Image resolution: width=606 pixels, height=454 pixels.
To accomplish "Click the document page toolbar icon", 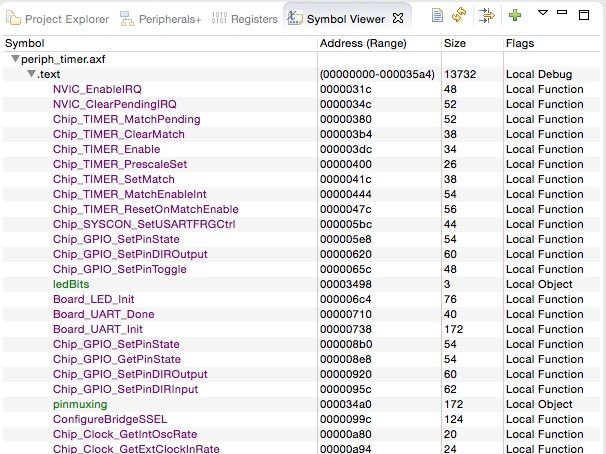I will [x=437, y=16].
